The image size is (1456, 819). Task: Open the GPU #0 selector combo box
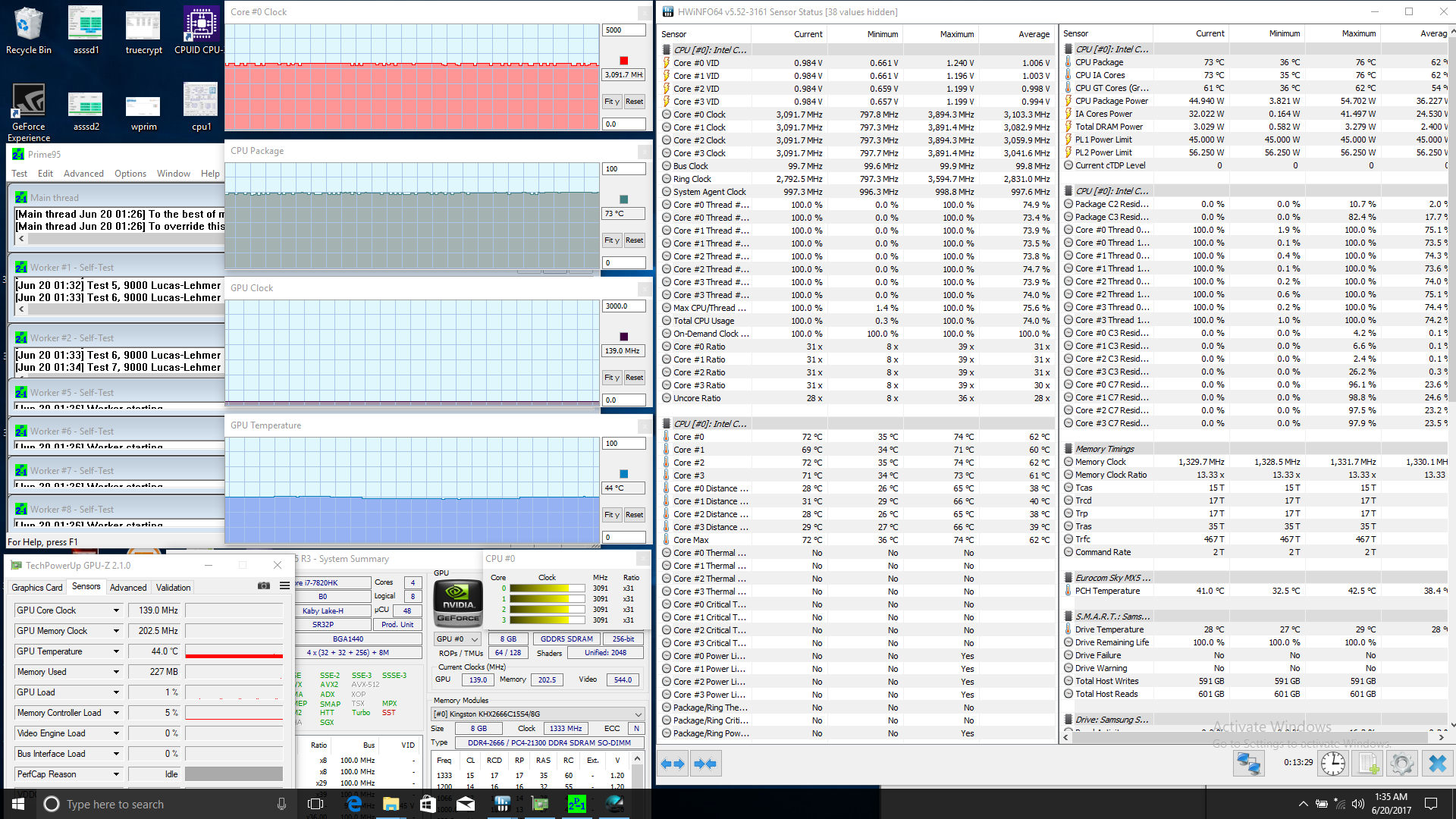point(457,639)
